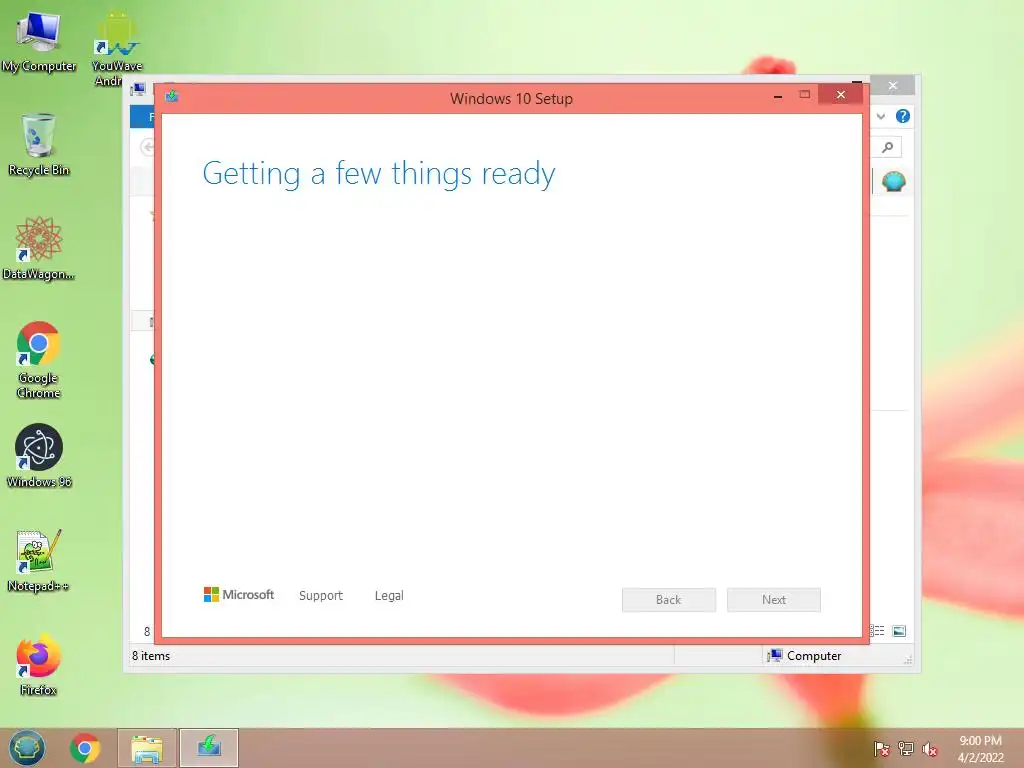Open the YouWave Android desktop shortcut
Screen dimensions: 1024x768
click(x=116, y=47)
